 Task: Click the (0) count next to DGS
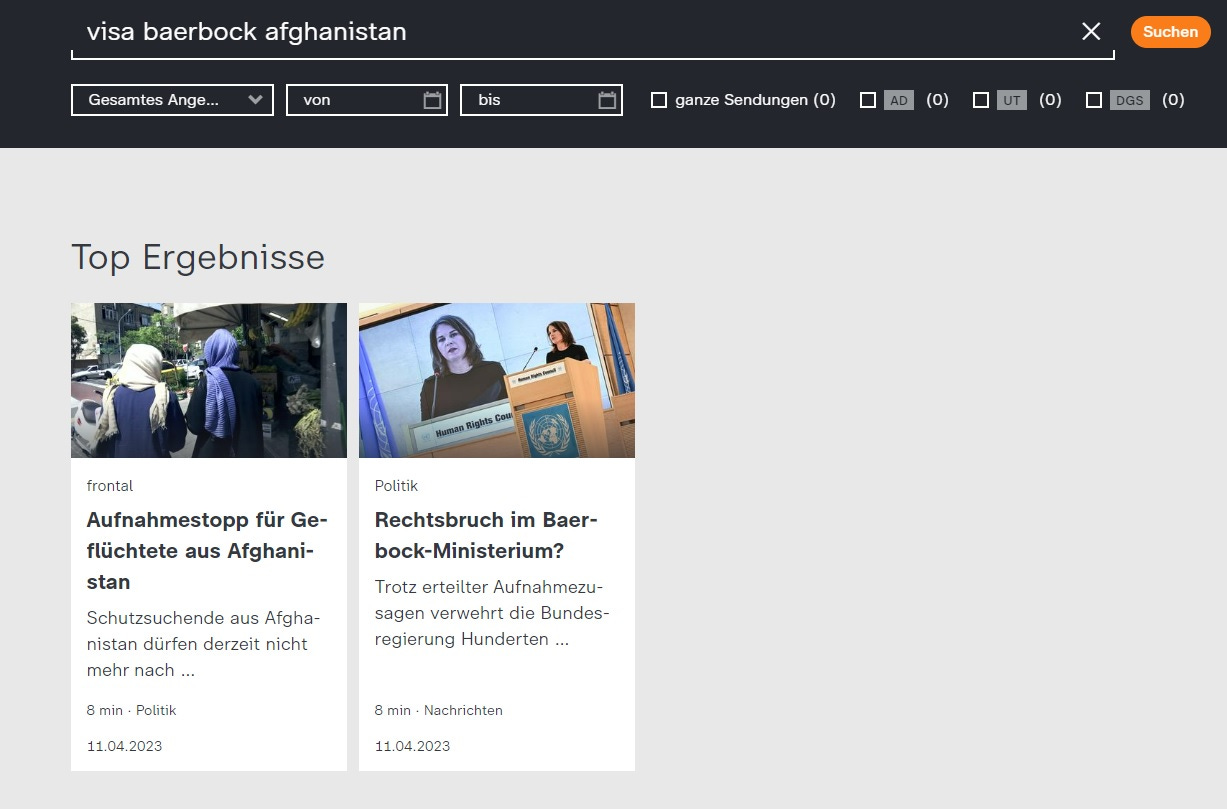[1173, 100]
